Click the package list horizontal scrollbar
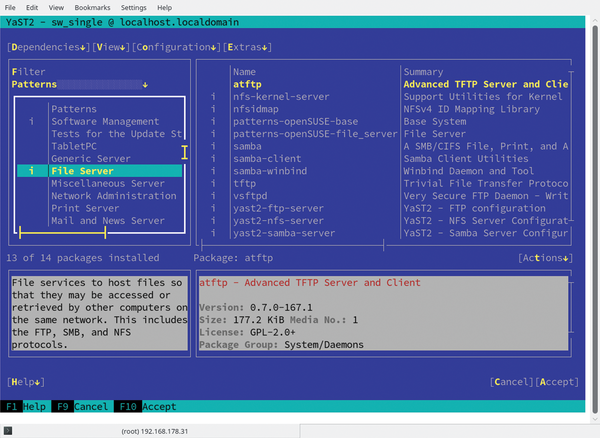The width and height of the screenshot is (600, 438). click(292, 245)
